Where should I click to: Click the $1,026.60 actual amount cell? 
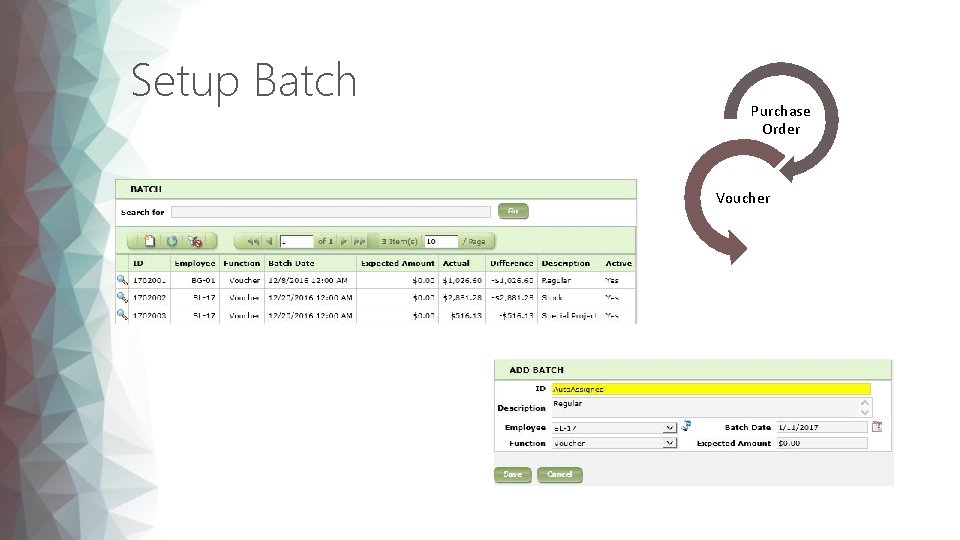click(462, 280)
